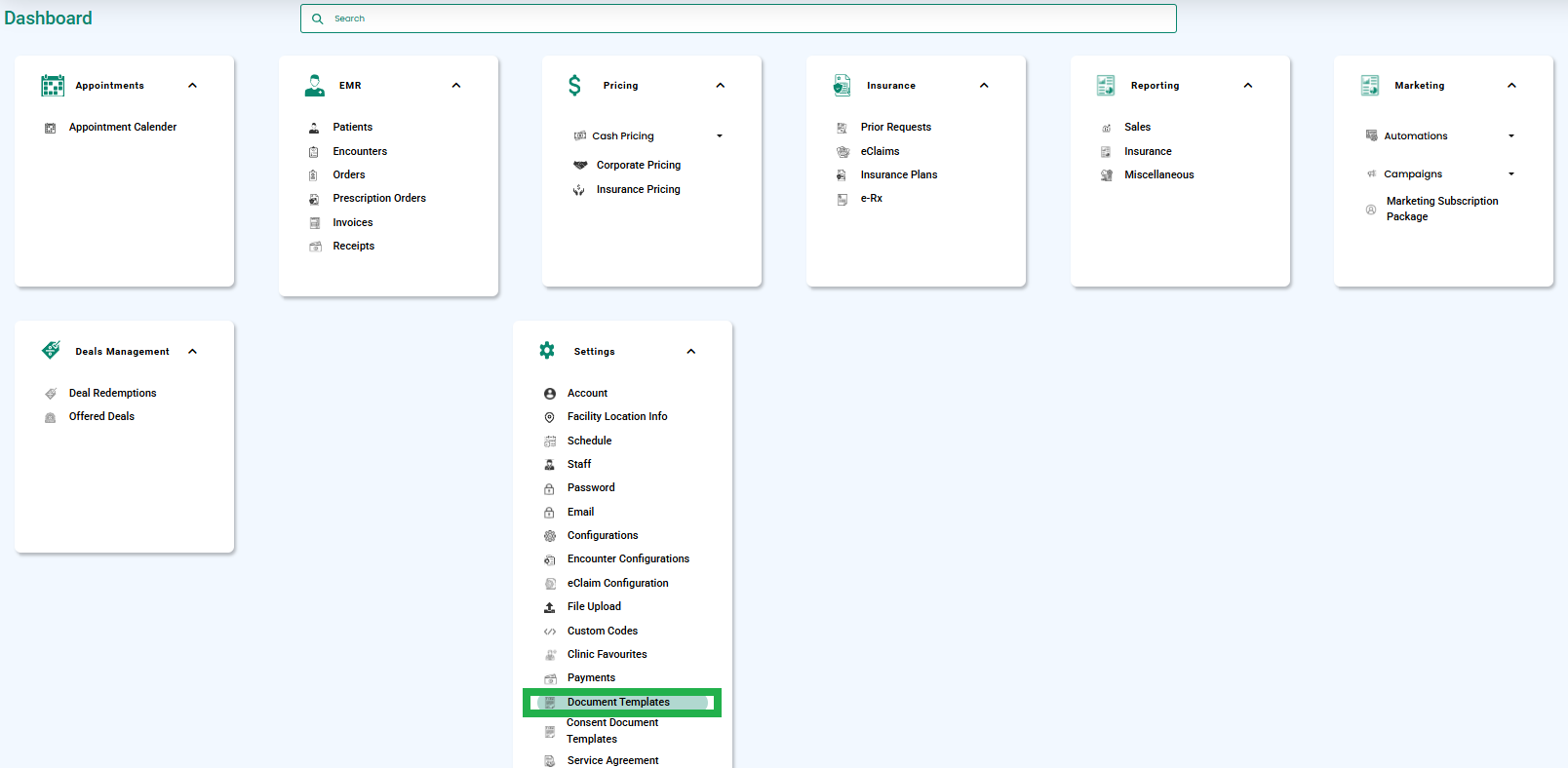
Task: Click the File Upload arrow icon
Action: tap(550, 607)
